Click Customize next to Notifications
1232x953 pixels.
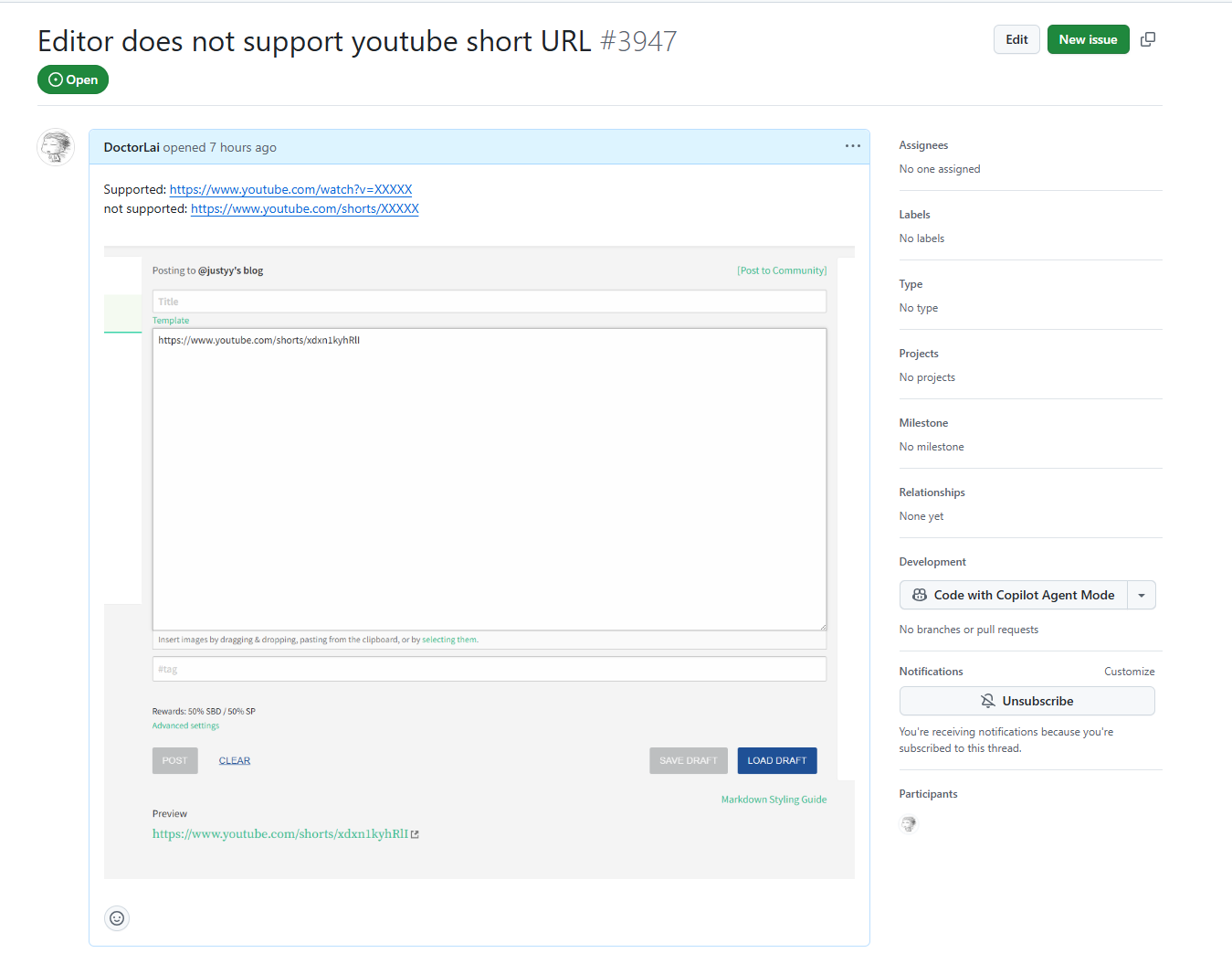1129,672
